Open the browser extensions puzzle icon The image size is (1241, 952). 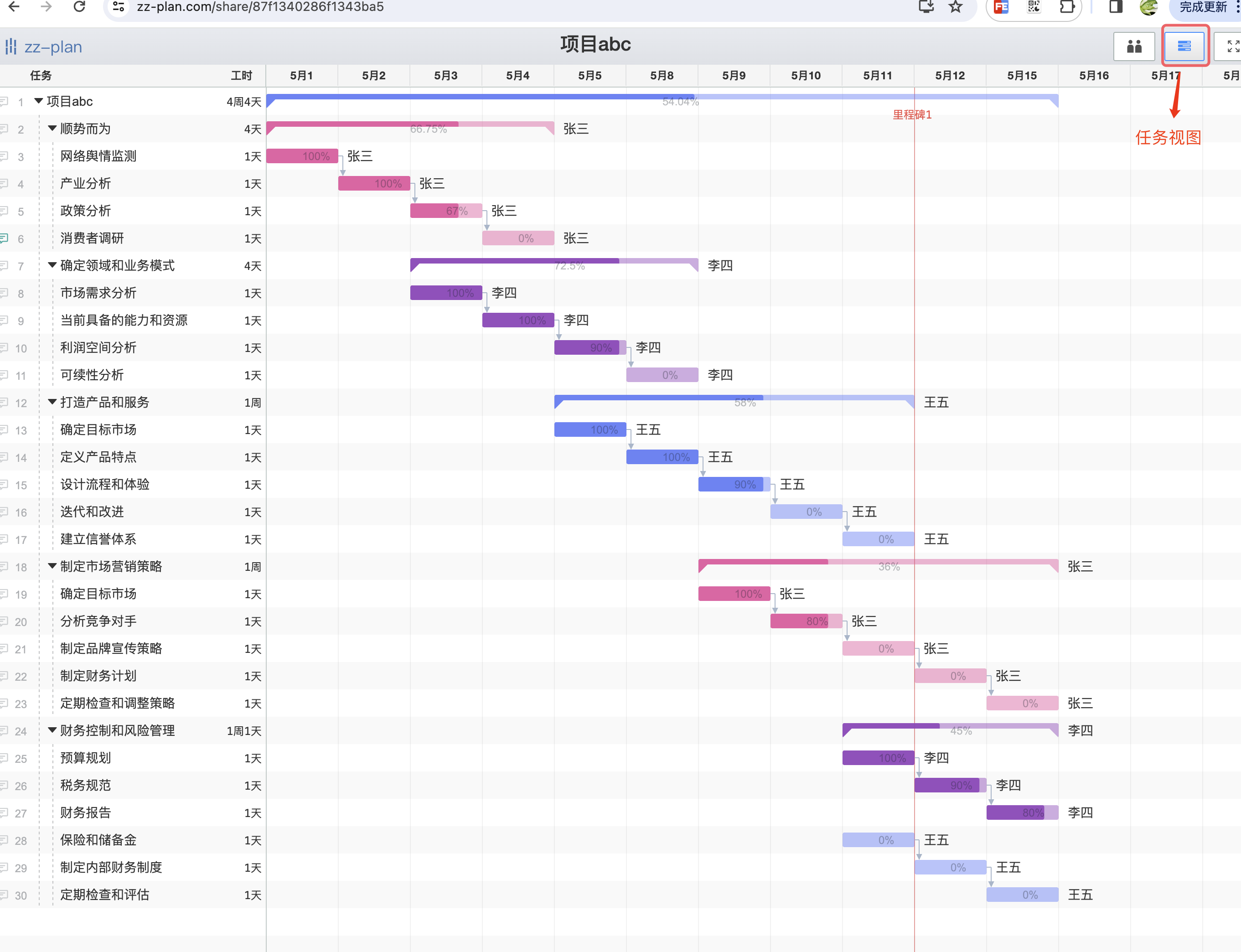point(1067,7)
